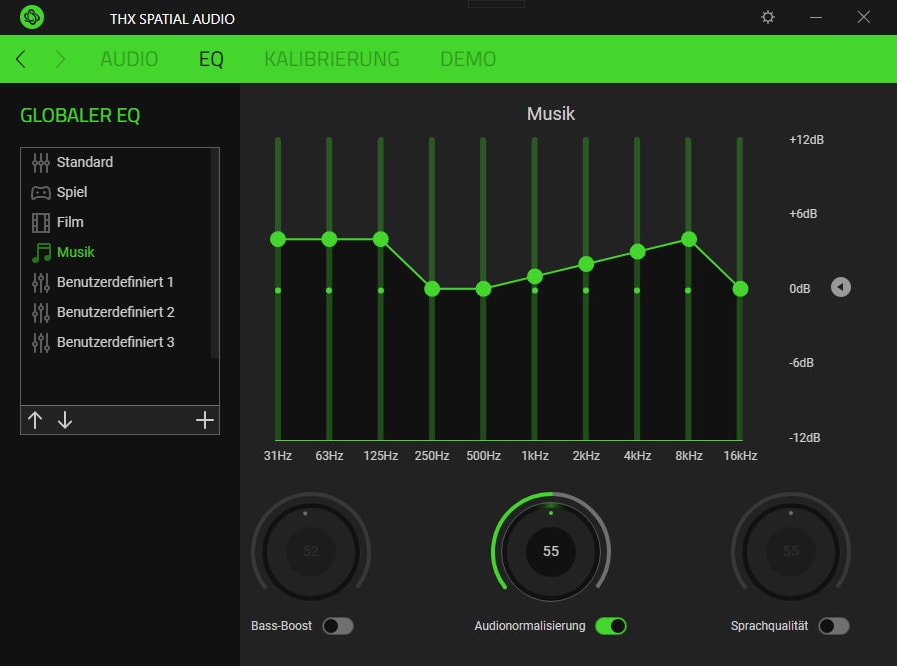Go forward with the right arrow
The image size is (897, 666).
[x=60, y=58]
